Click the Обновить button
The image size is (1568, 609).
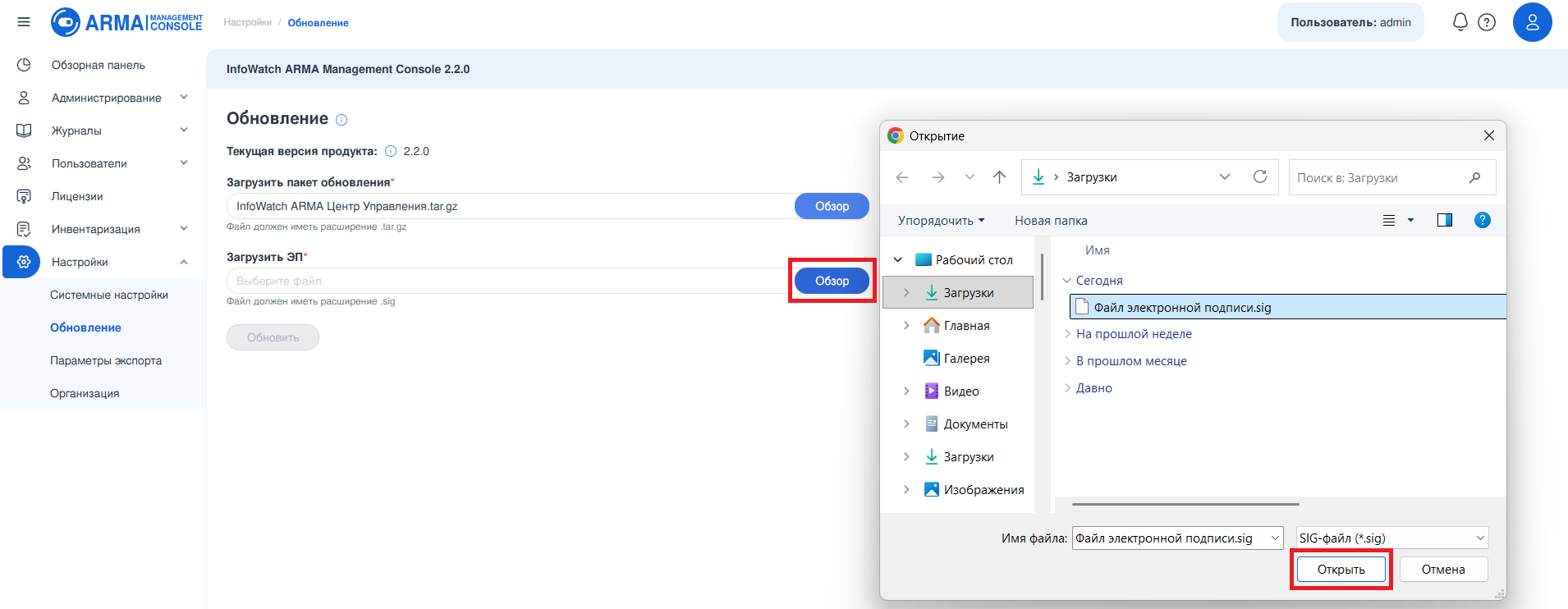pyautogui.click(x=273, y=337)
